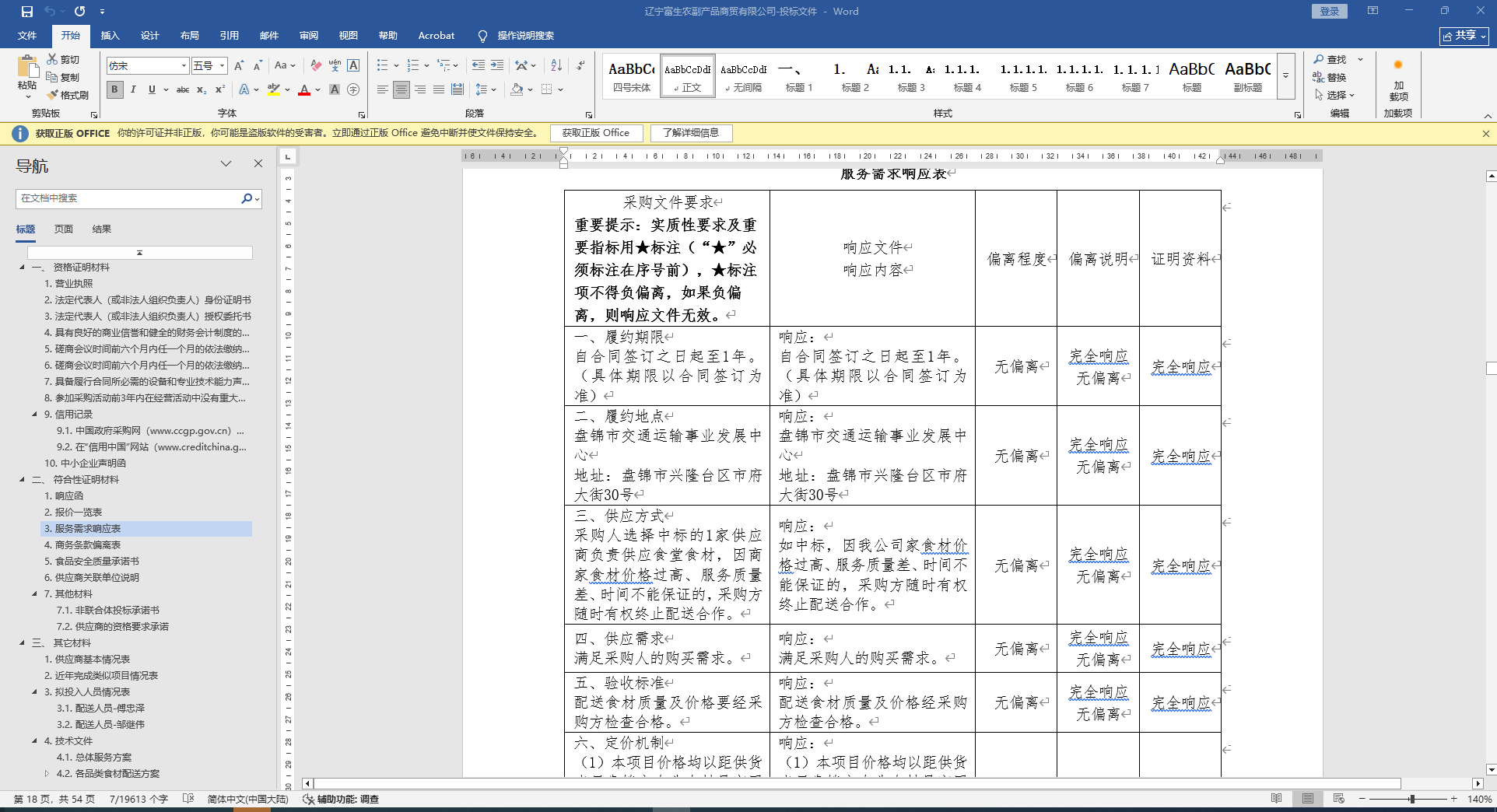1497x812 pixels.
Task: Click the 获取正版 Office button
Action: pyautogui.click(x=596, y=133)
